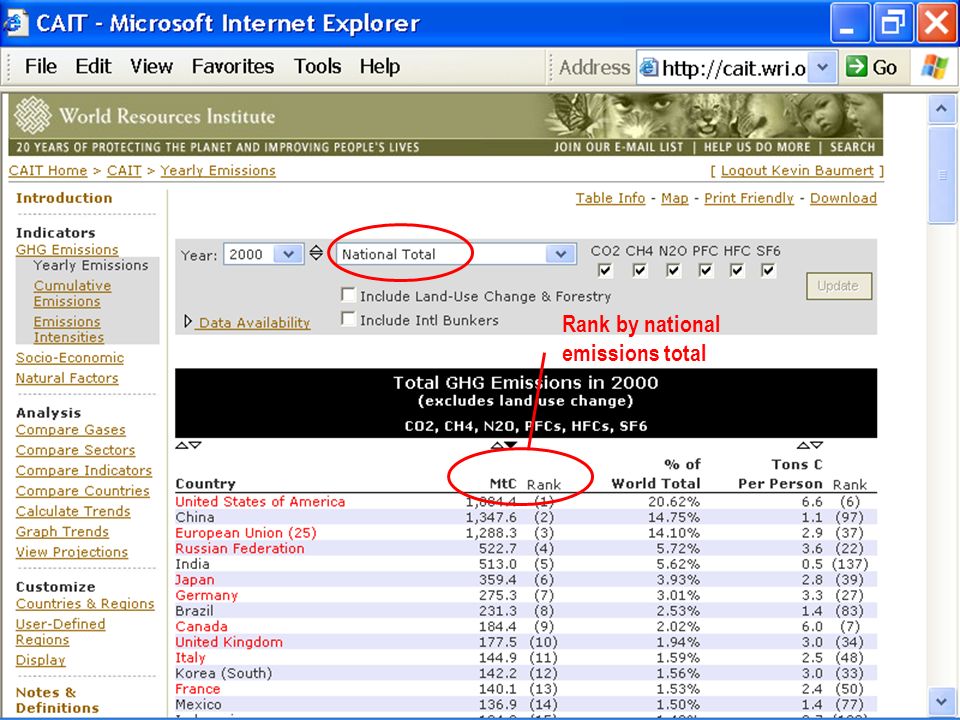Toggle the SF6 gas checkbox

click(x=768, y=270)
